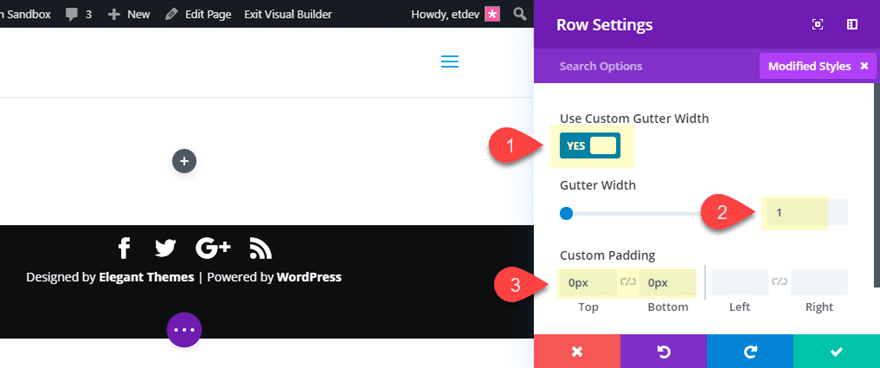Save Row Settings with green checkmark

837,352
